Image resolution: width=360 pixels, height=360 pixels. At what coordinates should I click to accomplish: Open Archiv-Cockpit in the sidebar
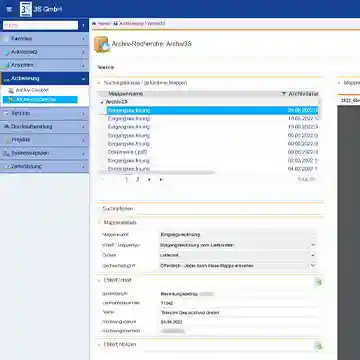(x=32, y=90)
